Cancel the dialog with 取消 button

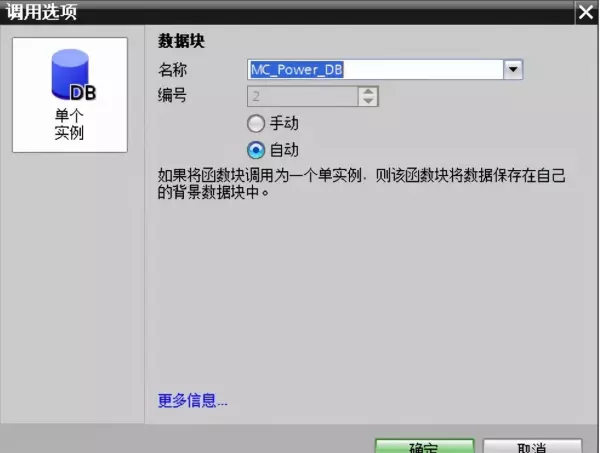pyautogui.click(x=532, y=446)
